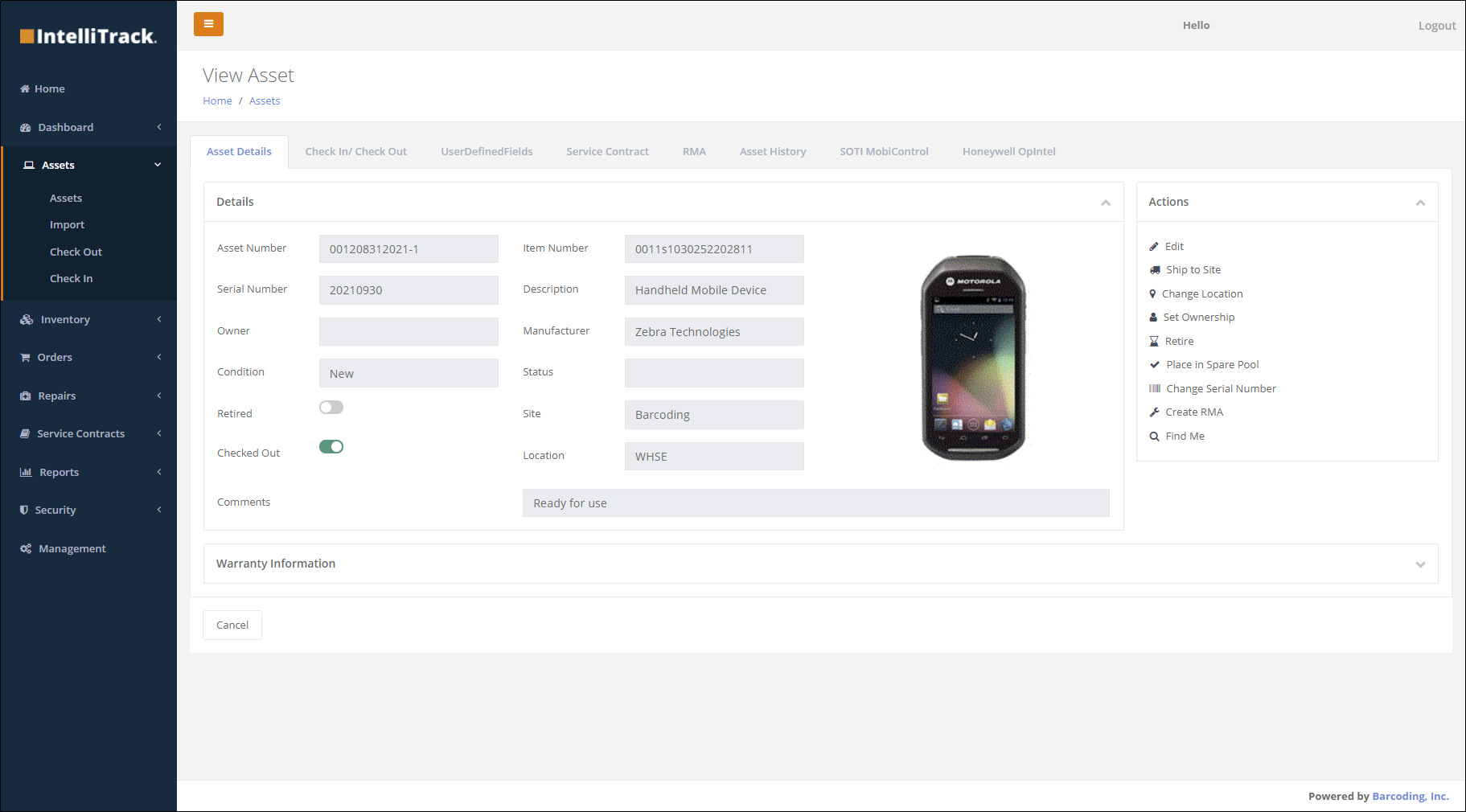Click the Change Serial Number barcode icon
Viewport: 1466px width, 812px height.
pyautogui.click(x=1155, y=388)
